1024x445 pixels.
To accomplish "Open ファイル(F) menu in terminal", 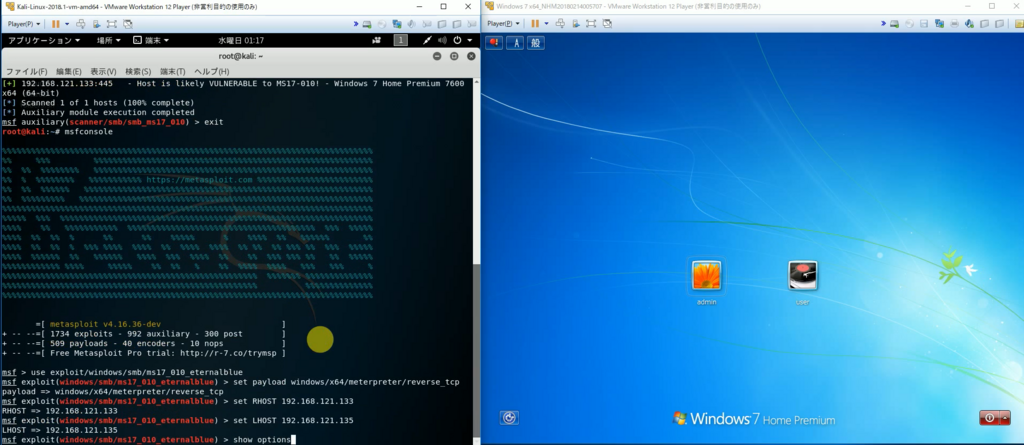I will 26,71.
